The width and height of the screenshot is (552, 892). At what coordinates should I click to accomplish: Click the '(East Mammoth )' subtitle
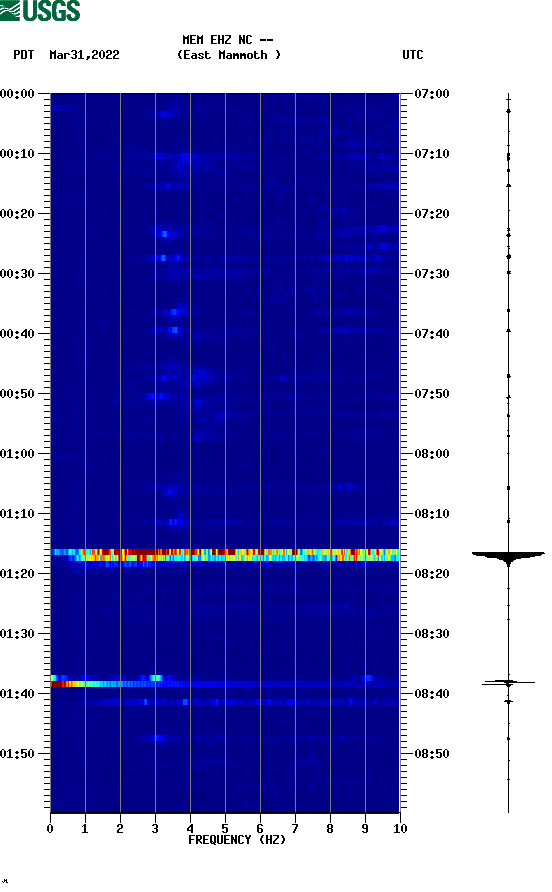coord(229,55)
